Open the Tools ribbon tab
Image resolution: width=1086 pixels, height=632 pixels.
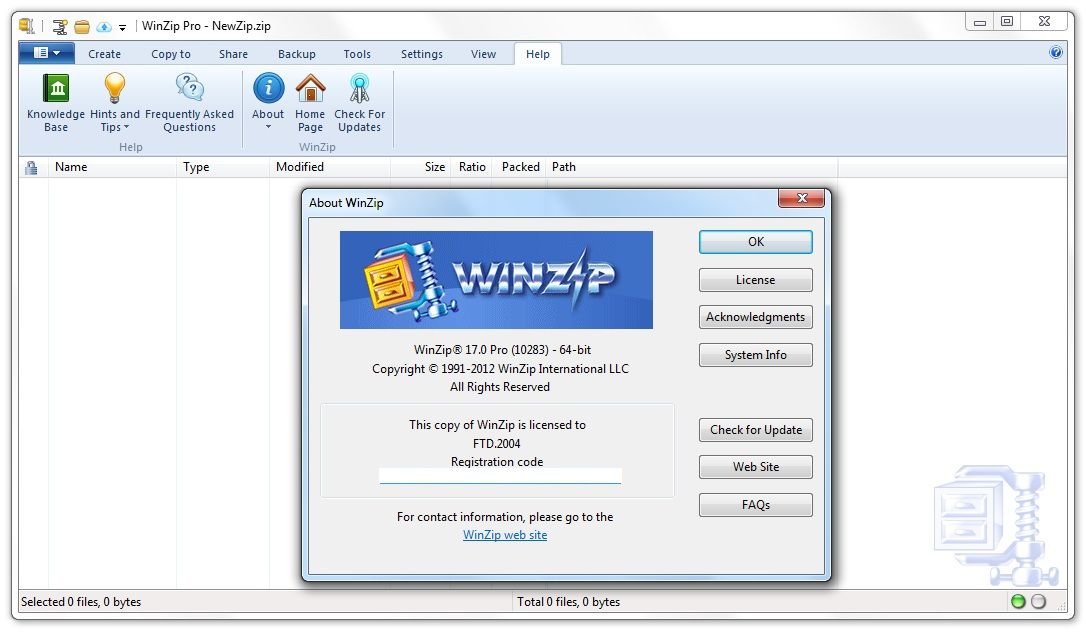pos(357,54)
